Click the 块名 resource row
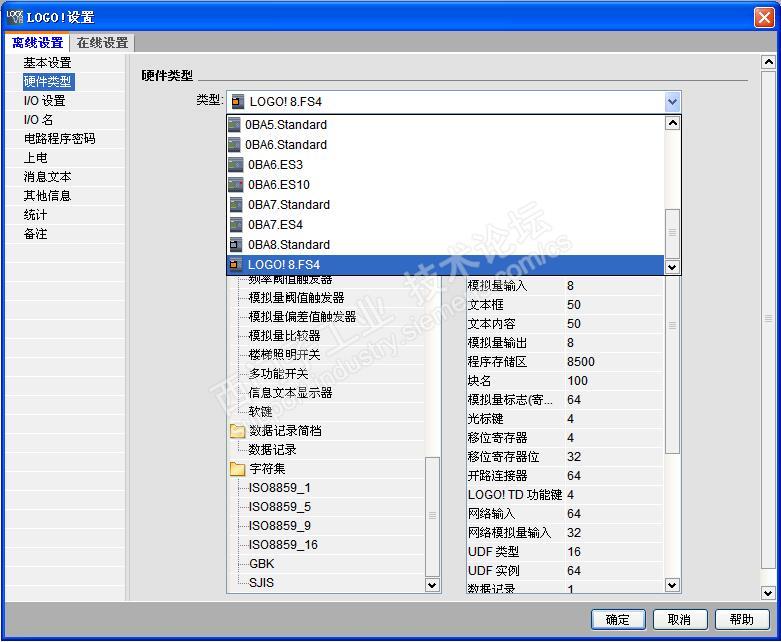Image resolution: width=781 pixels, height=642 pixels. 565,381
